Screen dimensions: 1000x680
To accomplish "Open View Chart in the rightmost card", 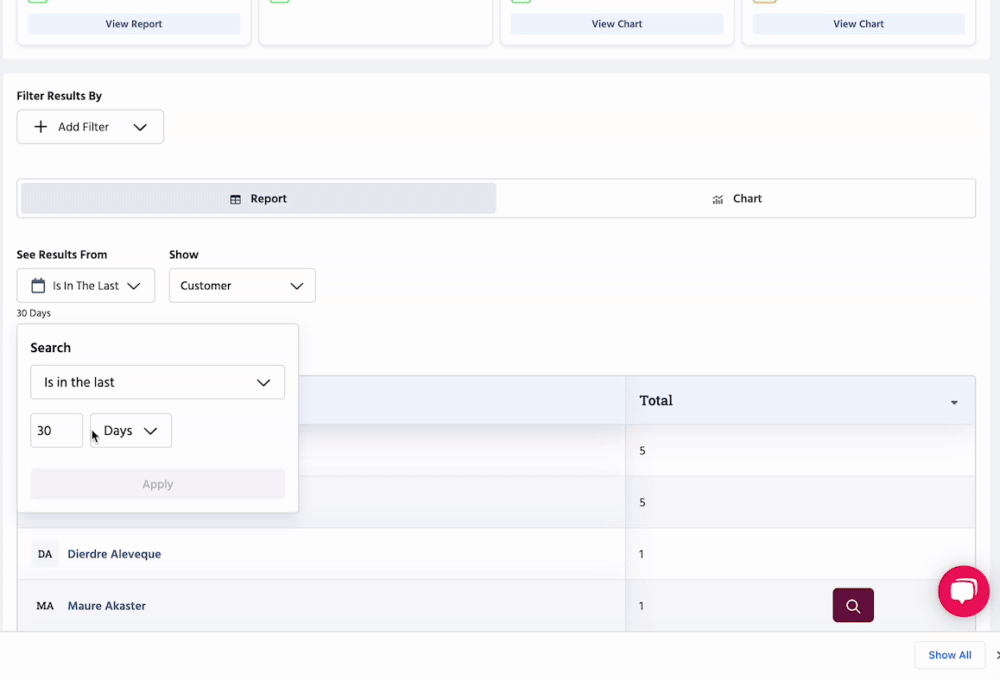I will click(x=858, y=24).
